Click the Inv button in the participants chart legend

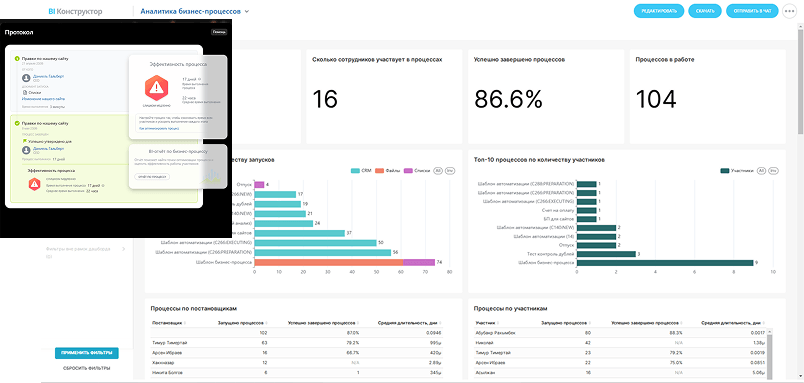click(773, 171)
